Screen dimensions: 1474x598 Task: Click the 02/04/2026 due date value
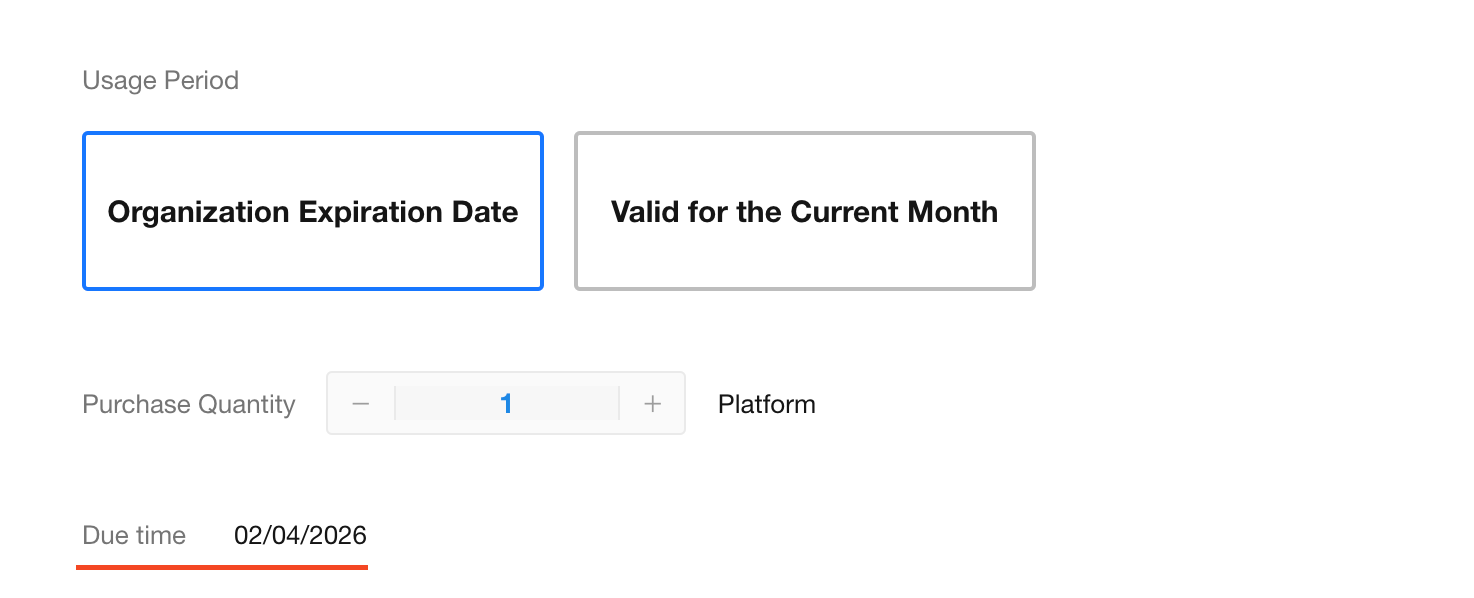(300, 535)
